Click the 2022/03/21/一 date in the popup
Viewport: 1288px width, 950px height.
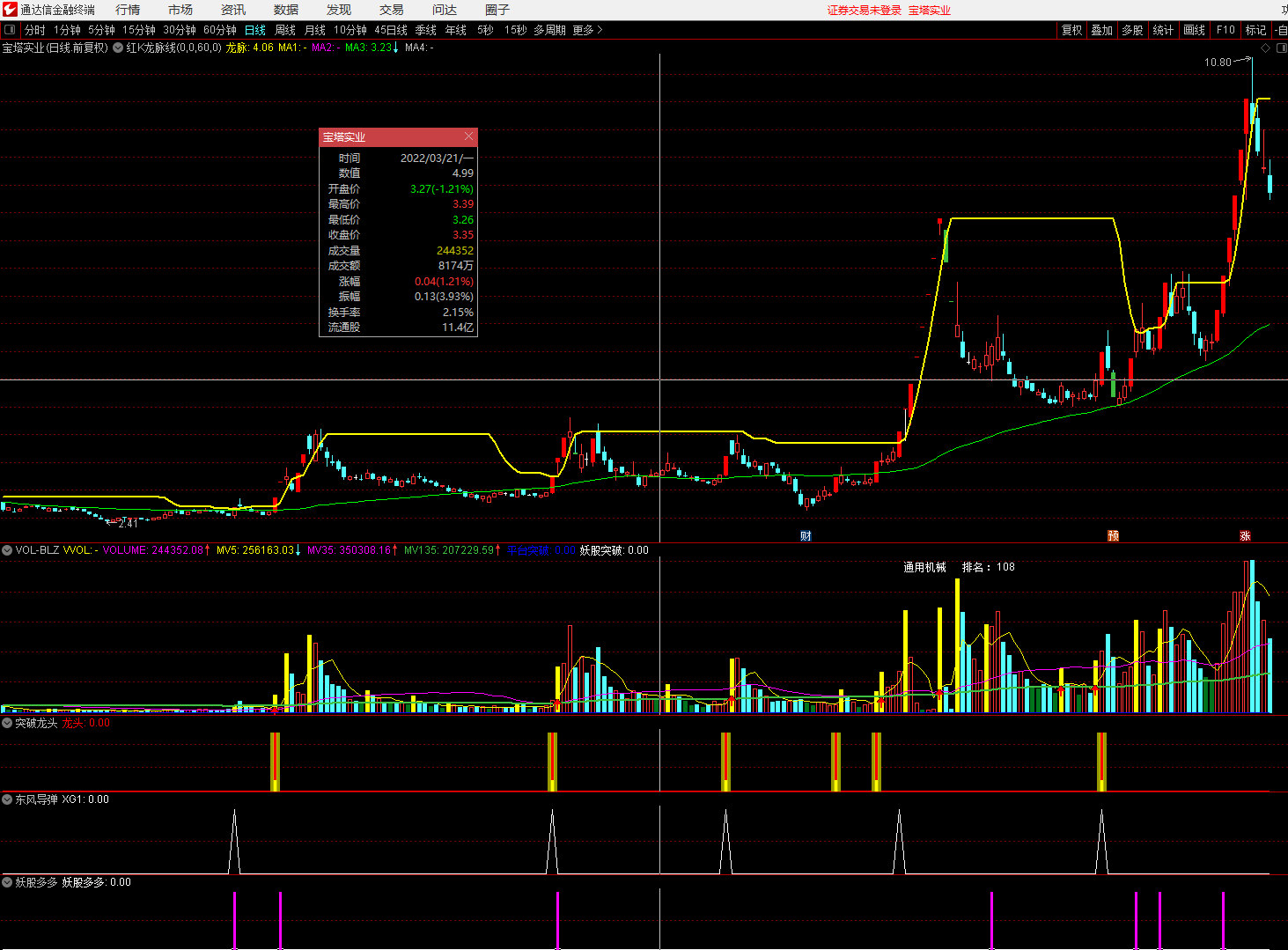437,158
